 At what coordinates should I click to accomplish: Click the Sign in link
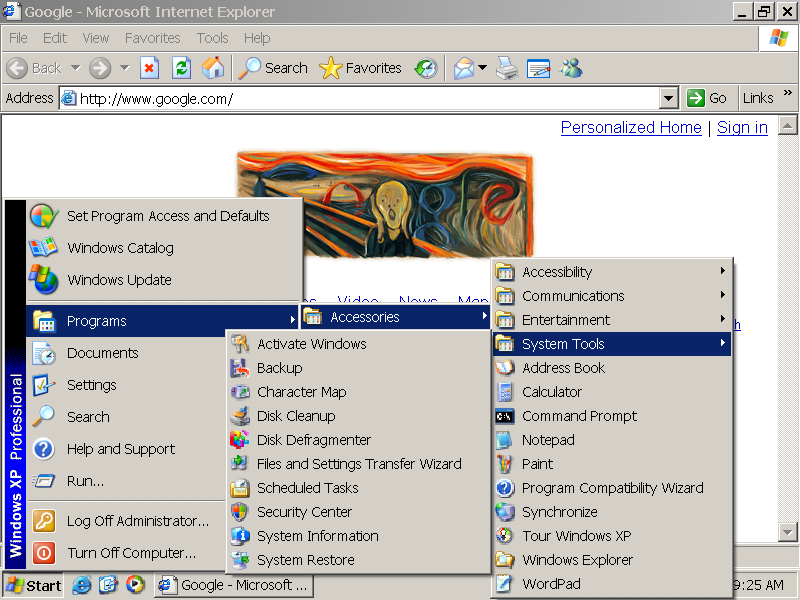[x=742, y=128]
